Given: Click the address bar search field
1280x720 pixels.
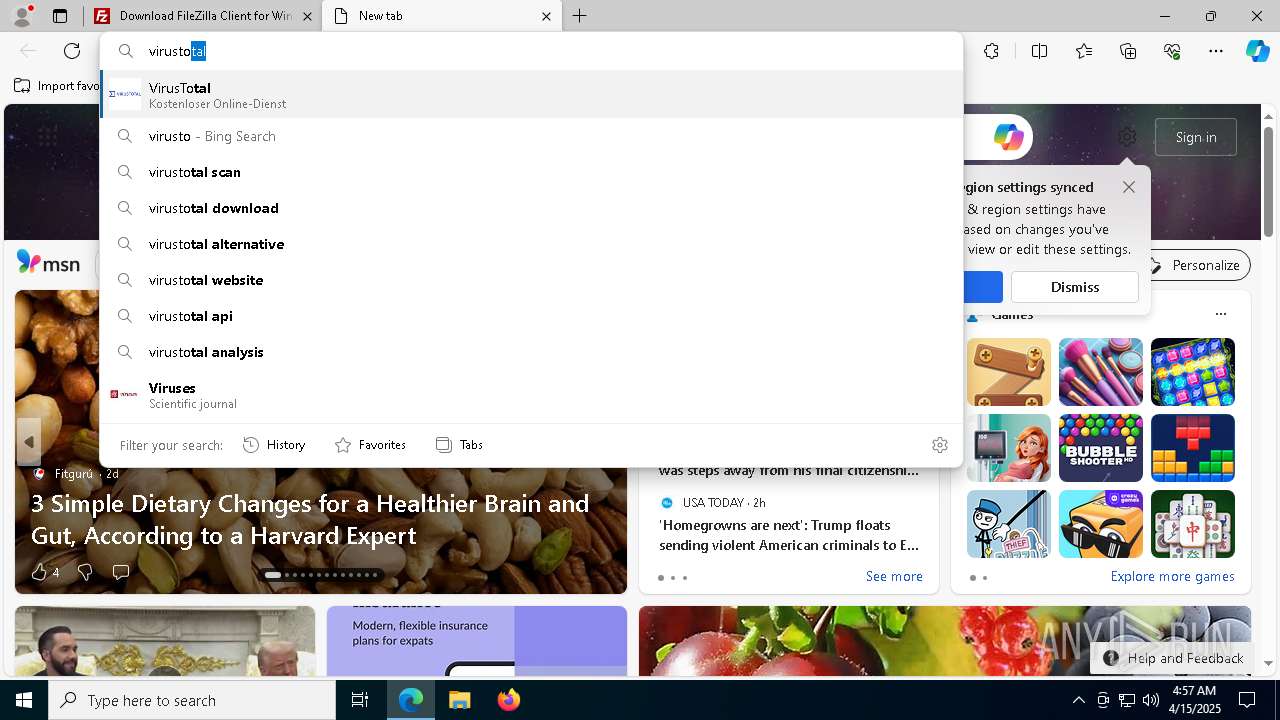Looking at the screenshot, I should [x=530, y=51].
